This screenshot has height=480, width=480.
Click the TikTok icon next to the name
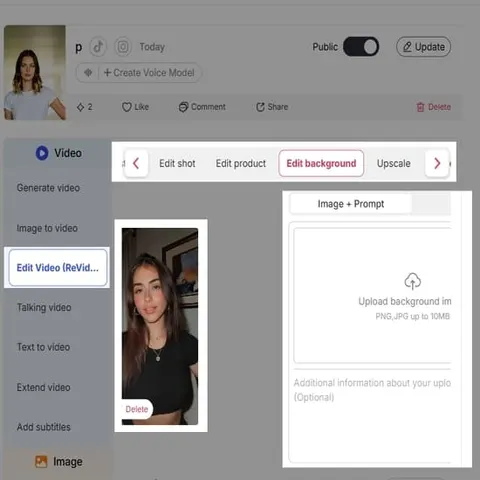point(98,47)
